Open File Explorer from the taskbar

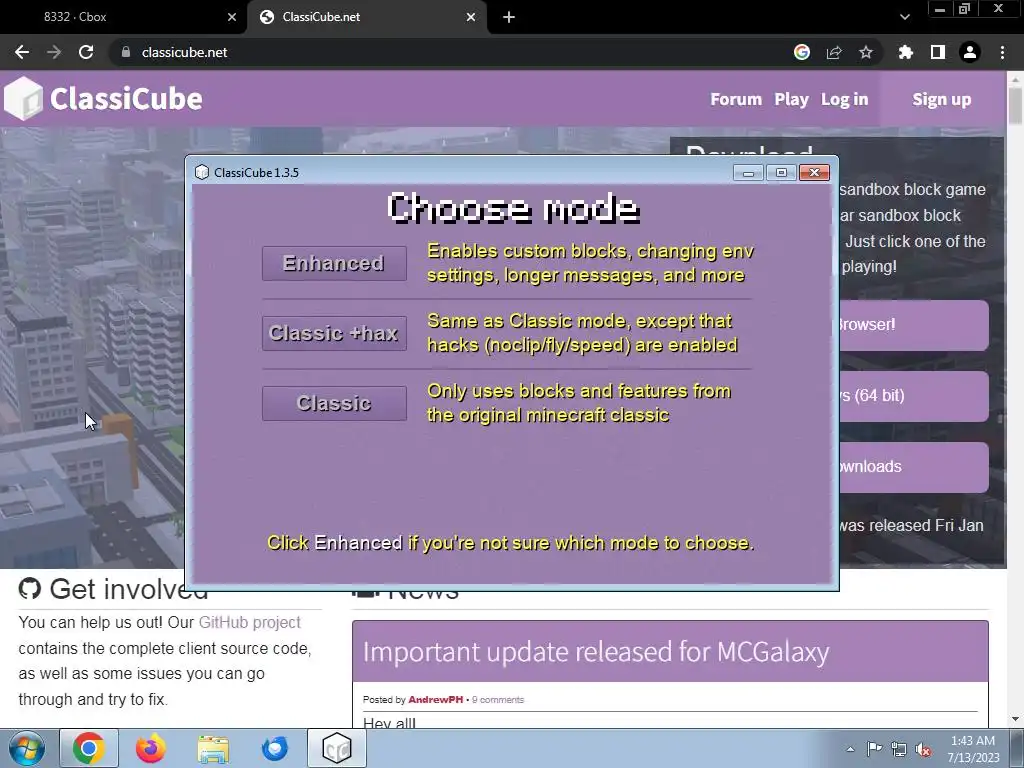(x=213, y=748)
